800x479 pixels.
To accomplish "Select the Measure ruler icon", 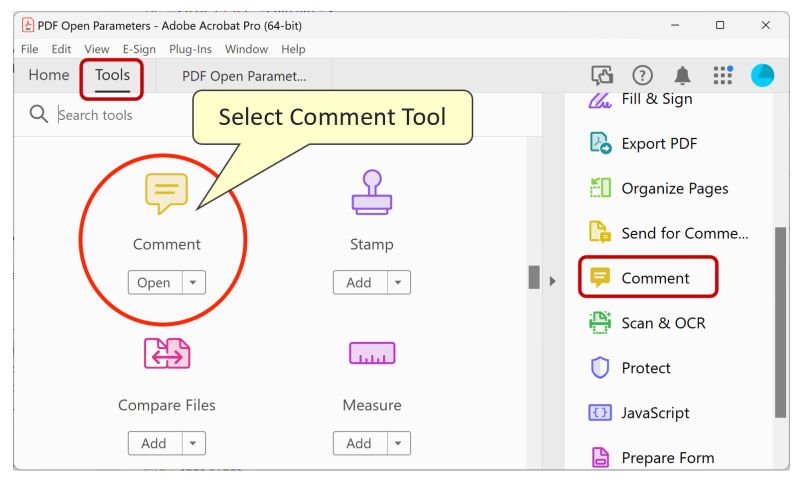I will (372, 353).
